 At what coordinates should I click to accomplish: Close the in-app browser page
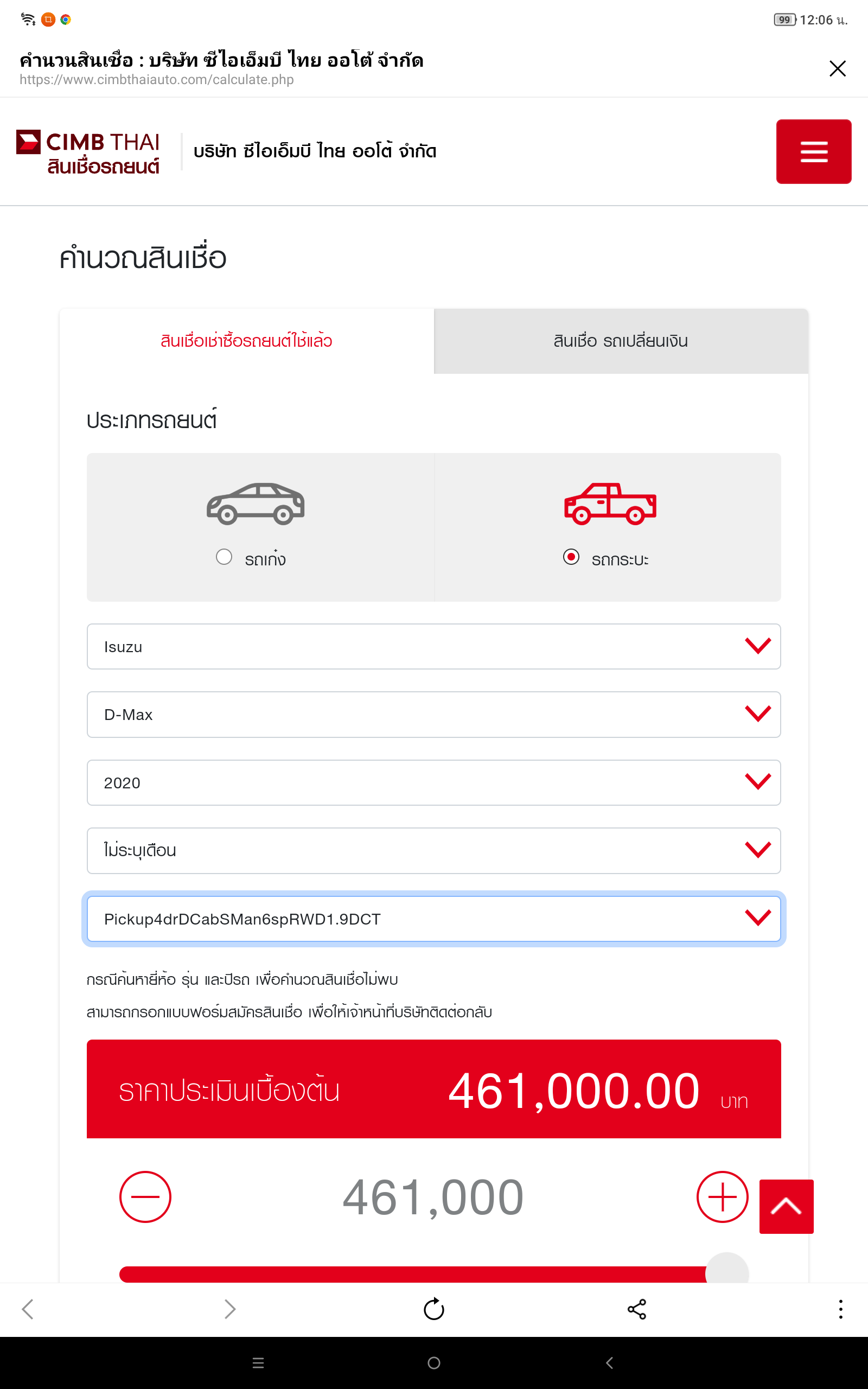(837, 68)
